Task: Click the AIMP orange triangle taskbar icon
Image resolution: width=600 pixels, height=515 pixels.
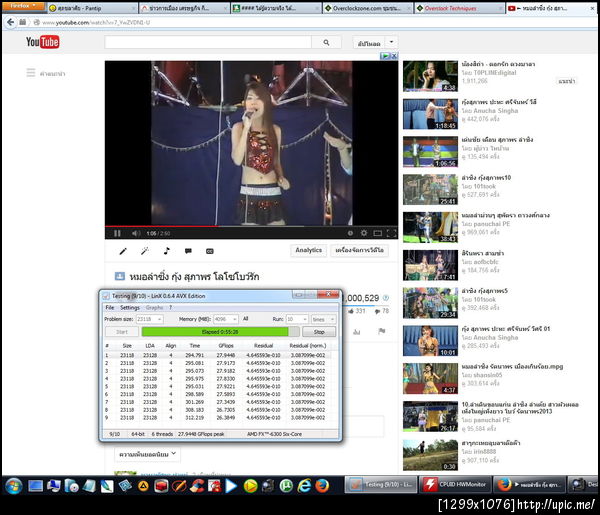Action: 143,486
